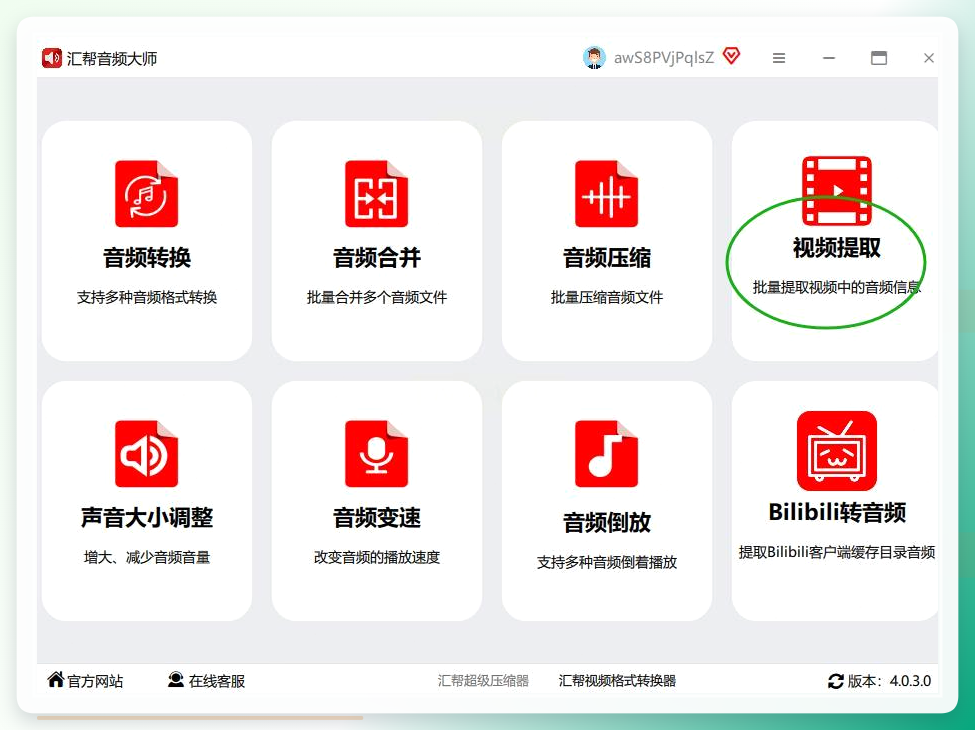Click the house icon beside 官方网站
Screen dimensions: 975x730
tap(56, 680)
